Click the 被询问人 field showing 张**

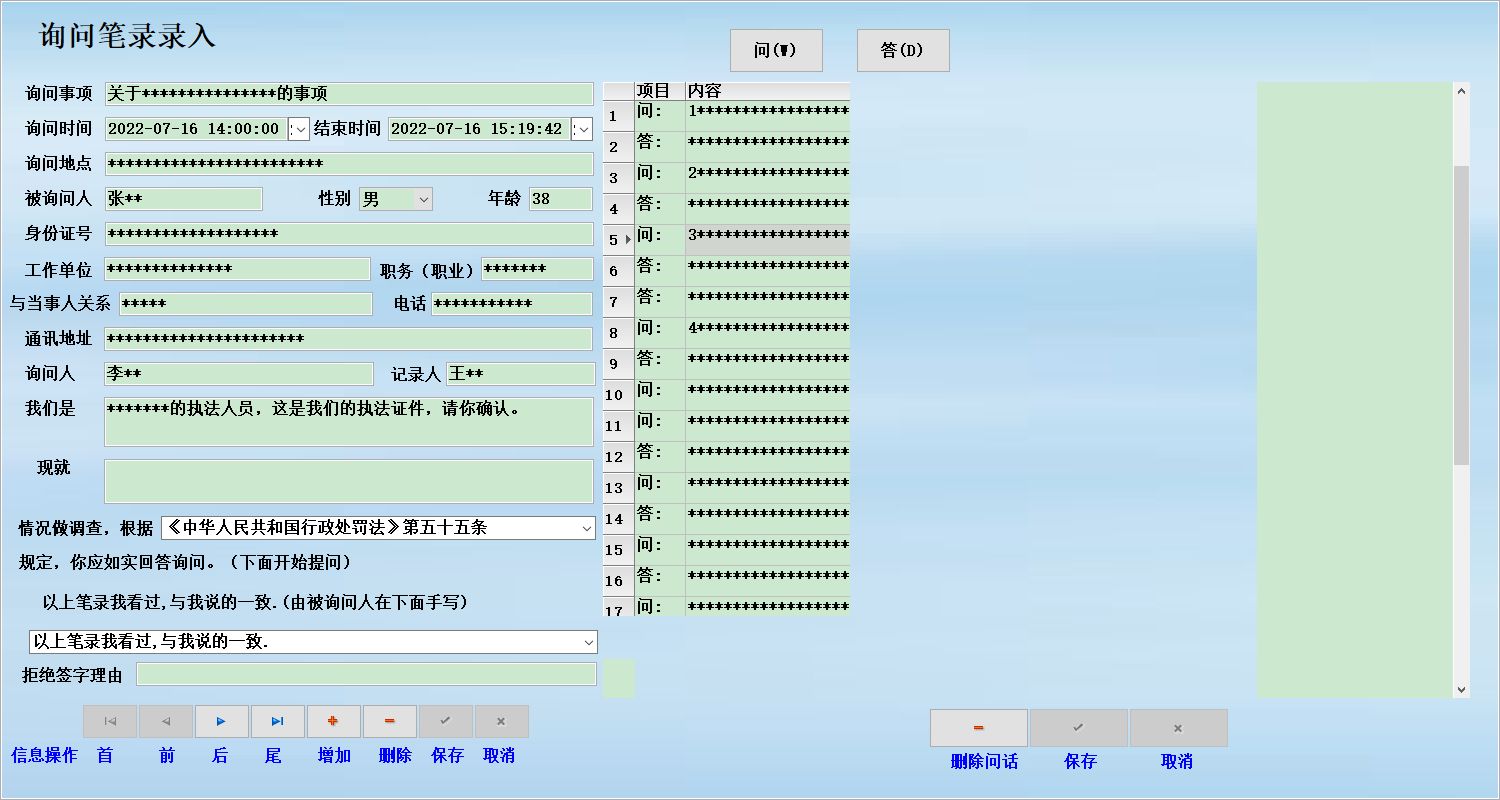point(183,199)
